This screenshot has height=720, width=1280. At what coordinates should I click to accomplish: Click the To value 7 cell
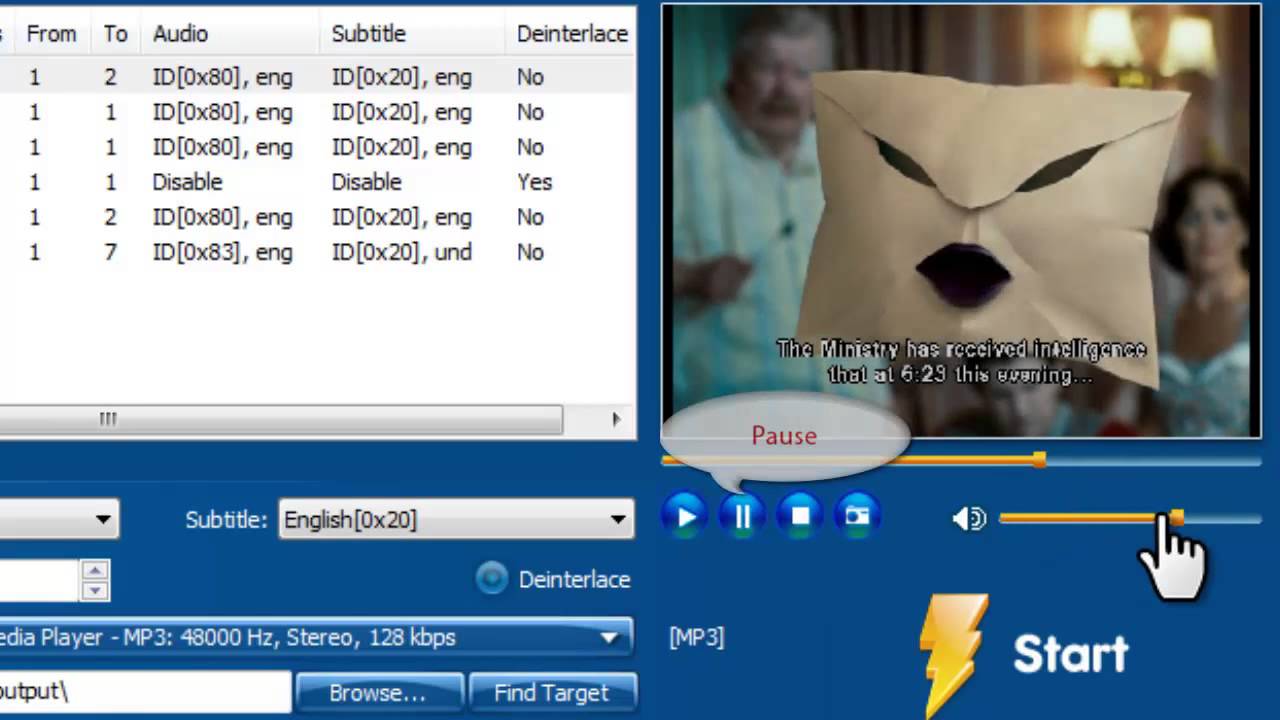(110, 252)
